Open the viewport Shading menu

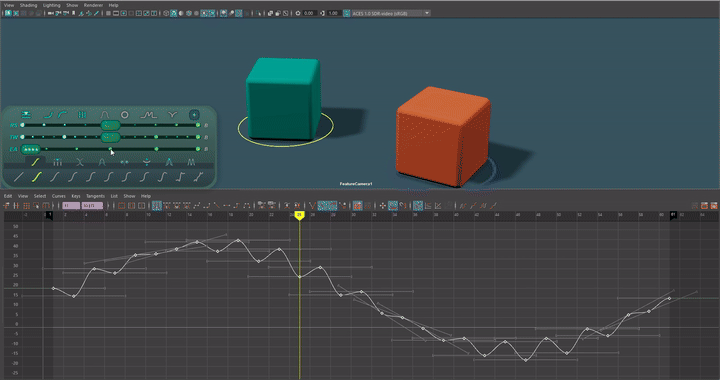(x=28, y=5)
